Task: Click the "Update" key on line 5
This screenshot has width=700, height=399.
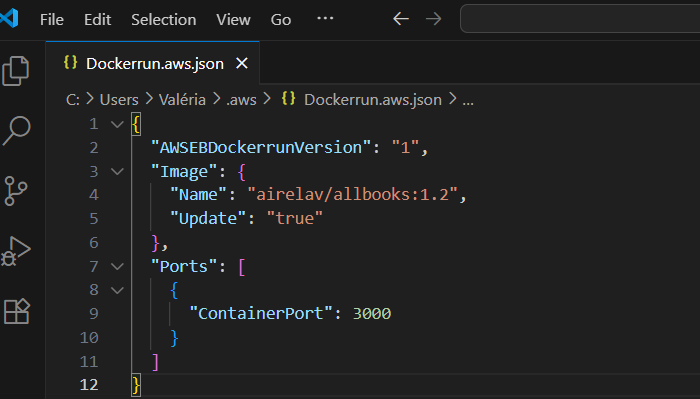Action: [x=208, y=218]
